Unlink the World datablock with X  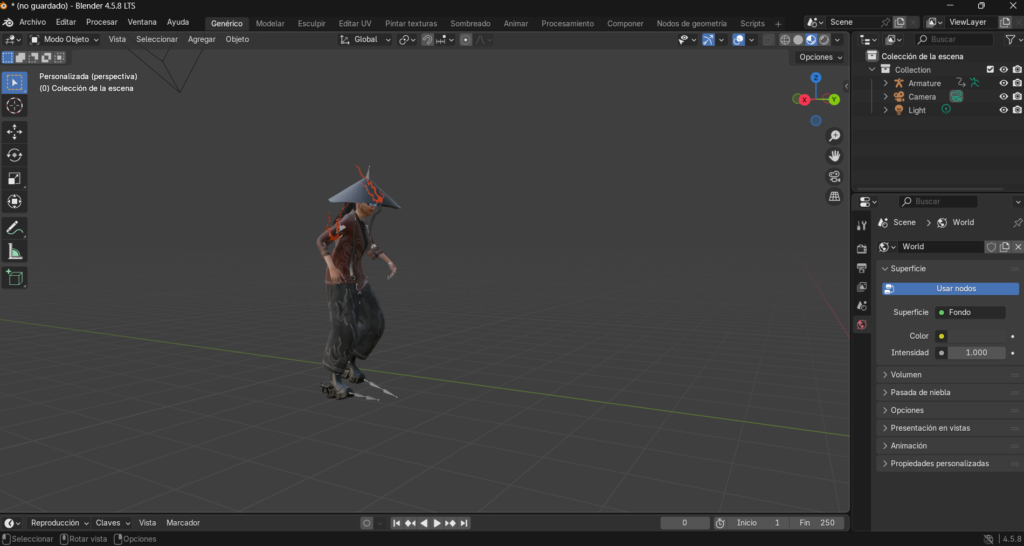[1017, 247]
